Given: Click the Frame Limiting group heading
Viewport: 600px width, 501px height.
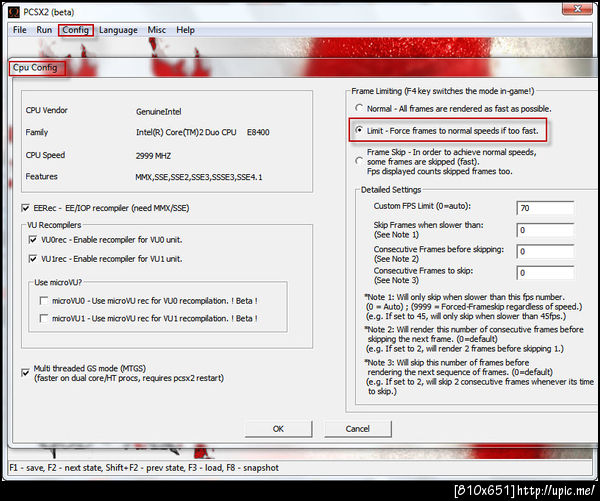Looking at the screenshot, I should (443, 91).
